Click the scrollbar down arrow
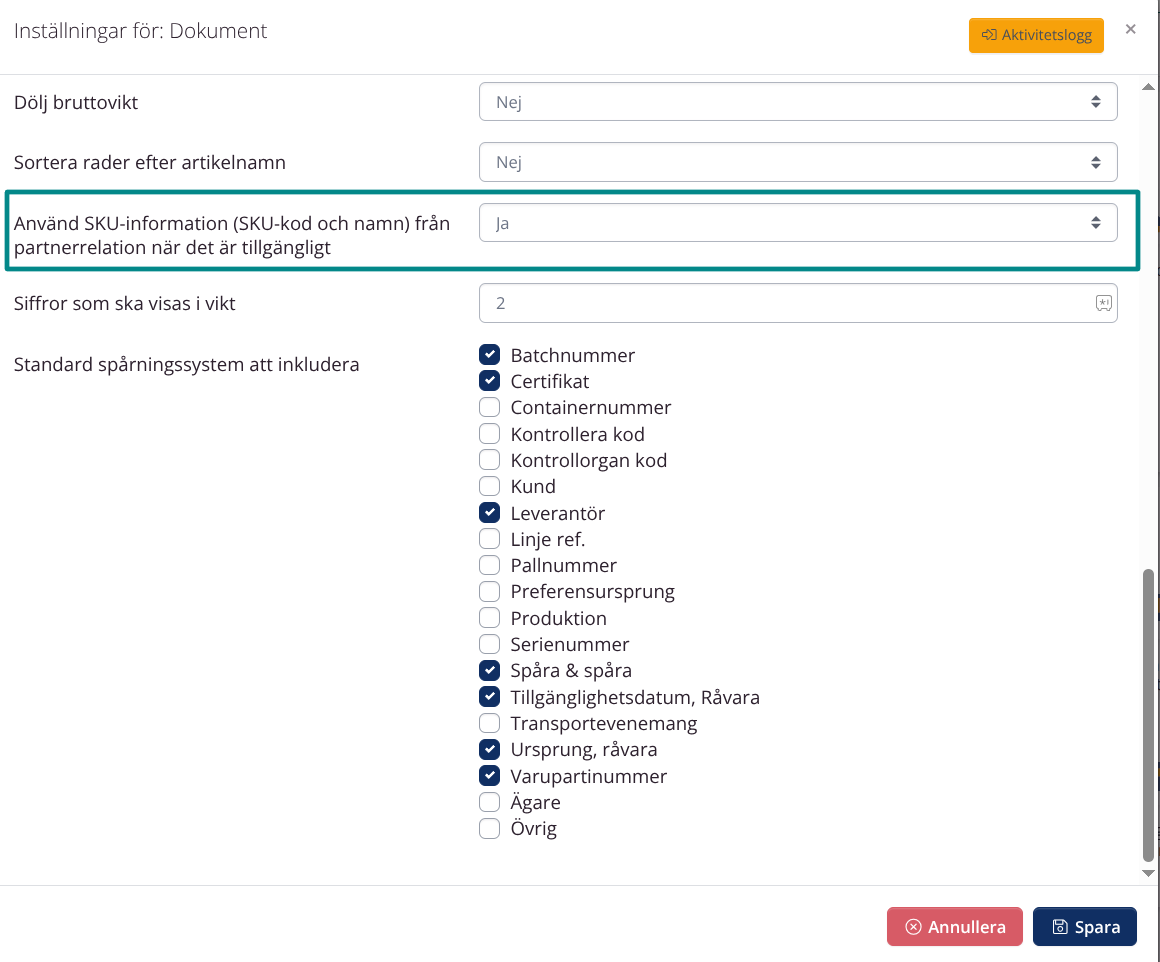The image size is (1160, 962). pos(1149,874)
